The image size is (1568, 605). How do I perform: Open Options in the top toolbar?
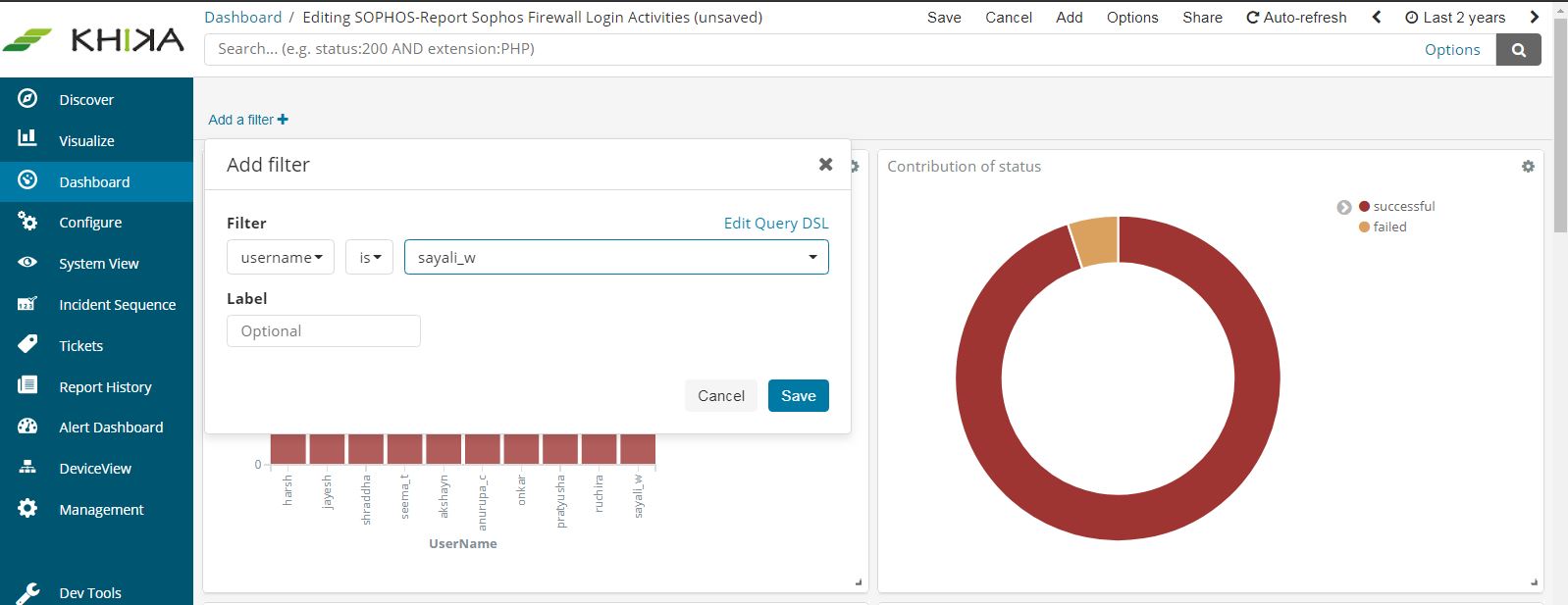click(x=1132, y=17)
